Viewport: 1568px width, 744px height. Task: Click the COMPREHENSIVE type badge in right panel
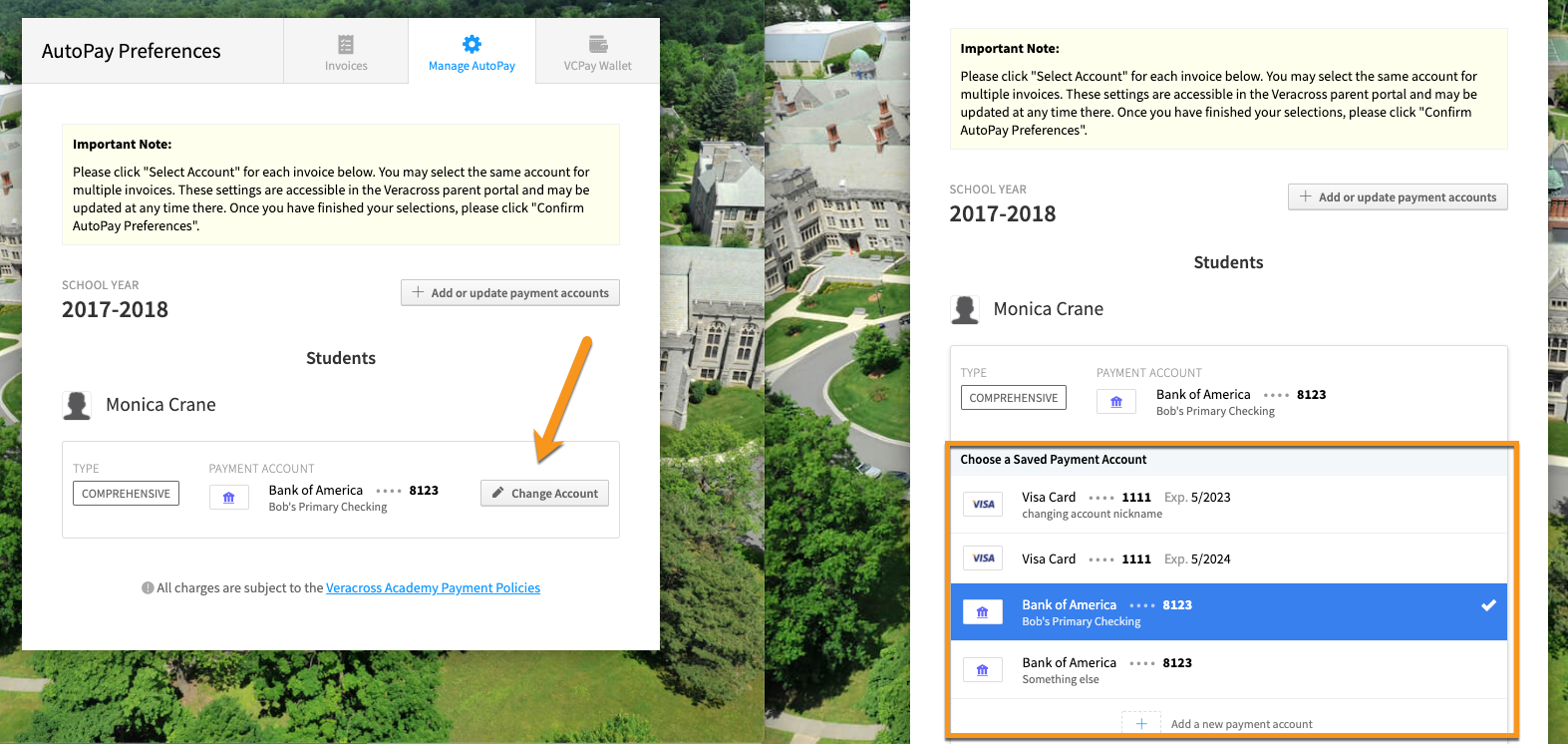pyautogui.click(x=1013, y=398)
